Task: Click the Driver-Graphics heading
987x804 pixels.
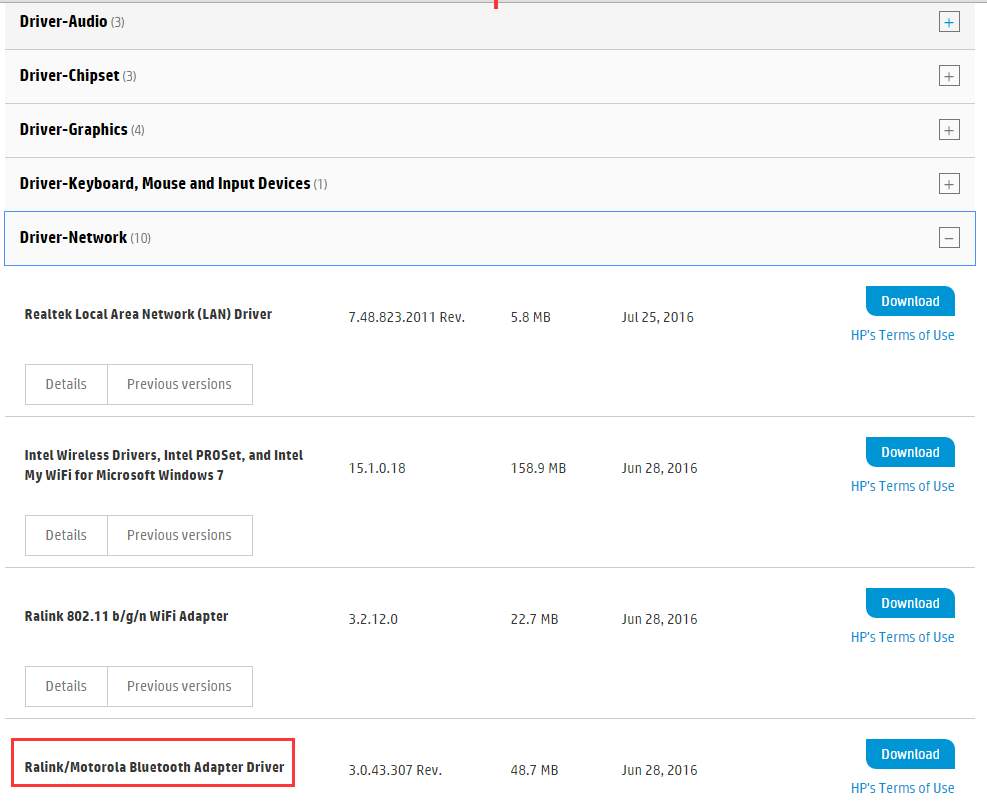Action: 74,130
